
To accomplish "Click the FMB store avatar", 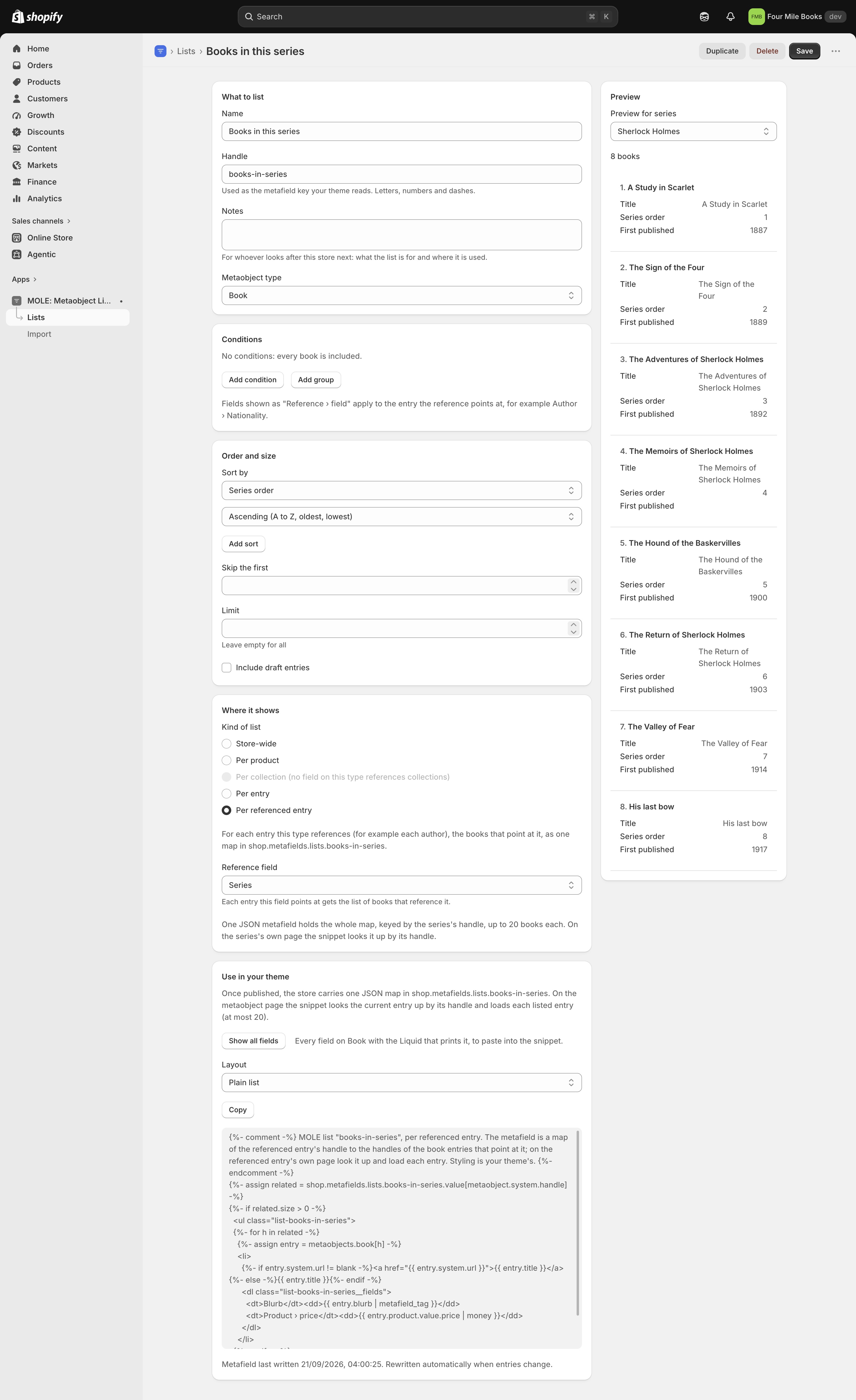I will (x=756, y=16).
